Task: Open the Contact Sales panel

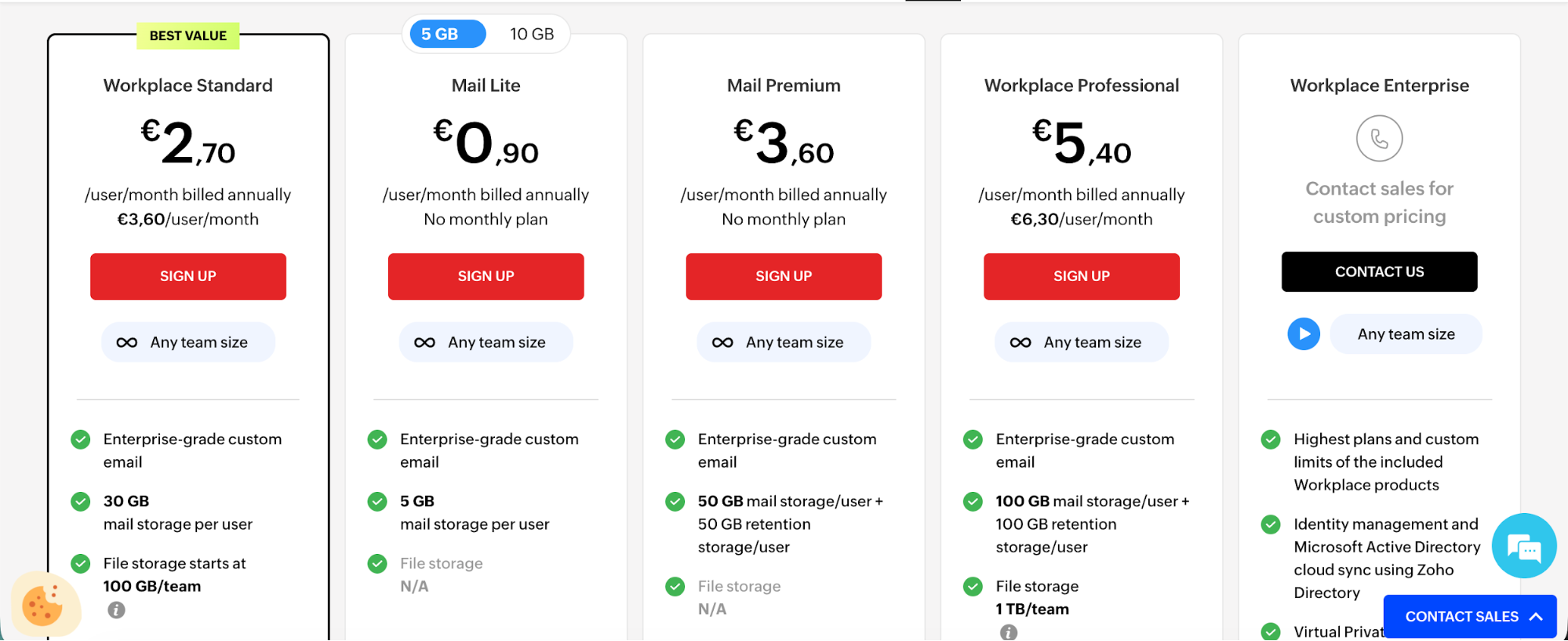Action: point(1461,617)
